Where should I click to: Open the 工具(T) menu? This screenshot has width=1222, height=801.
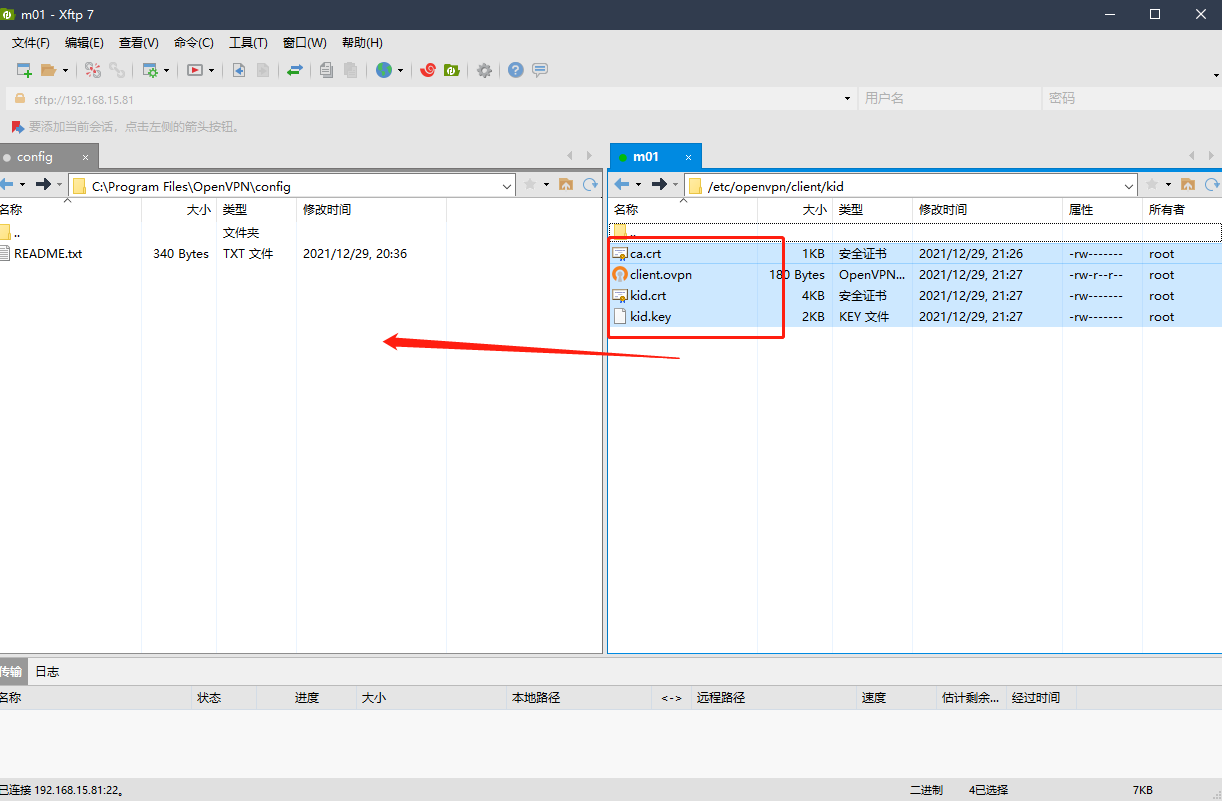coord(248,43)
